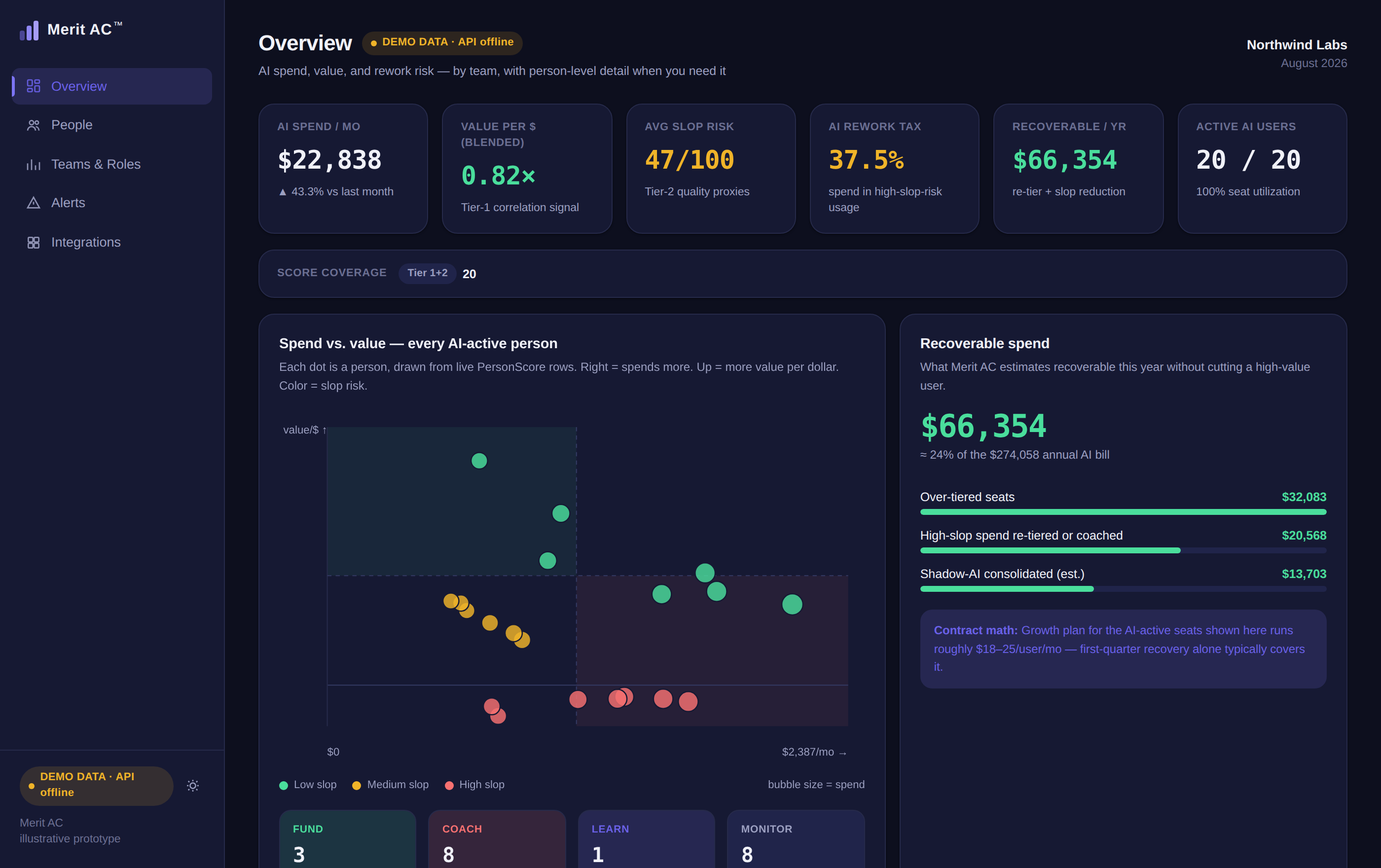1381x868 pixels.
Task: Click the Spend vs. value chart title
Action: click(x=418, y=343)
